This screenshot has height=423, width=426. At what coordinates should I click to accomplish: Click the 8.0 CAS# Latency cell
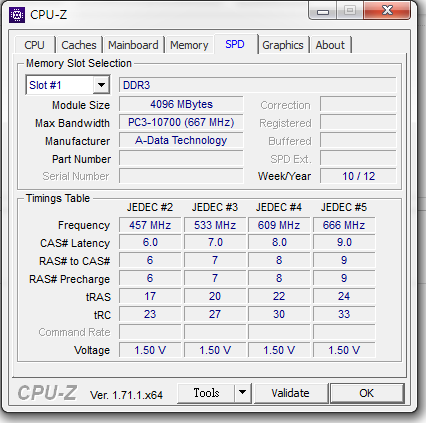coord(279,242)
